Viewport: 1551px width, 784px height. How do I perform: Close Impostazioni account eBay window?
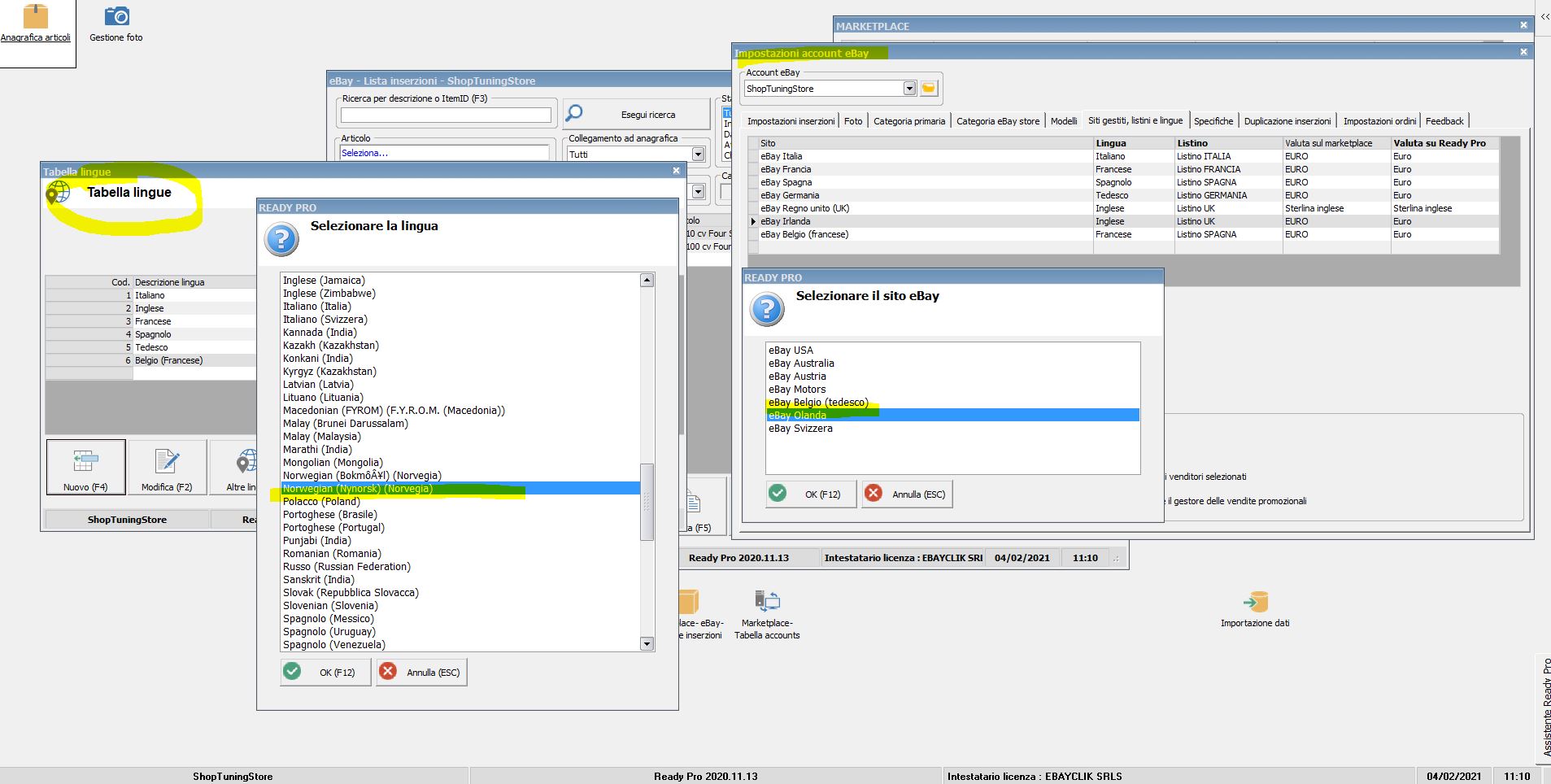click(1523, 52)
